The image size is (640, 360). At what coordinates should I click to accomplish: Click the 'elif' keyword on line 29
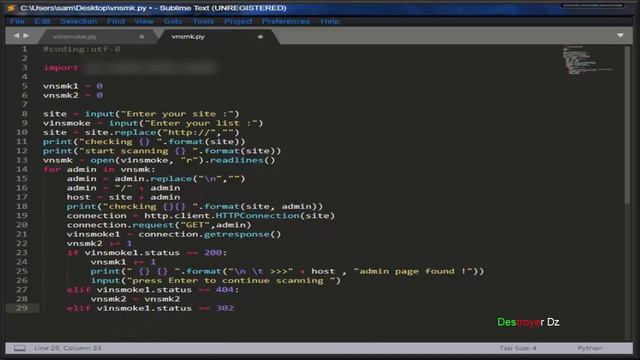[78, 308]
